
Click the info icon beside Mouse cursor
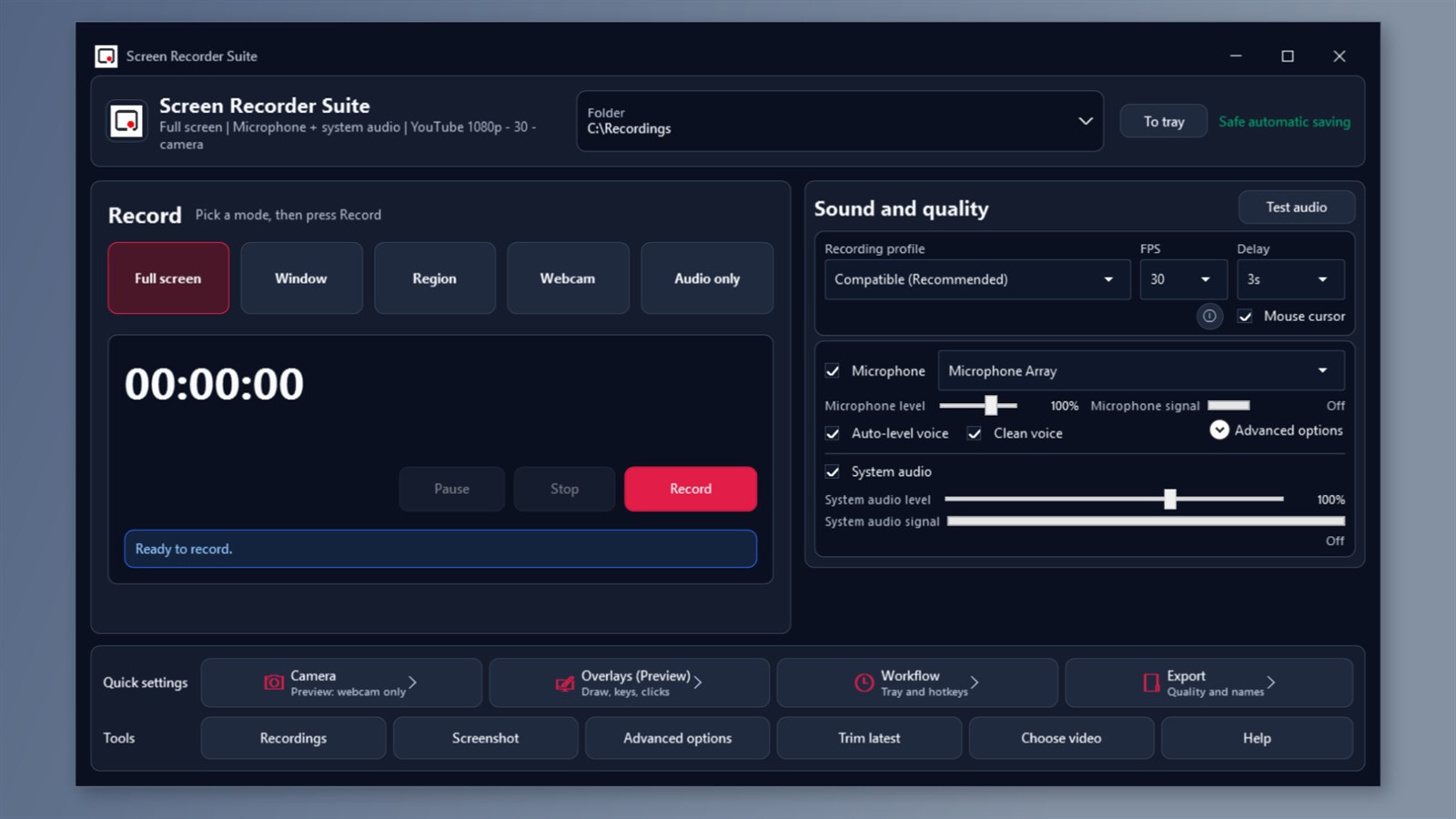(1209, 317)
